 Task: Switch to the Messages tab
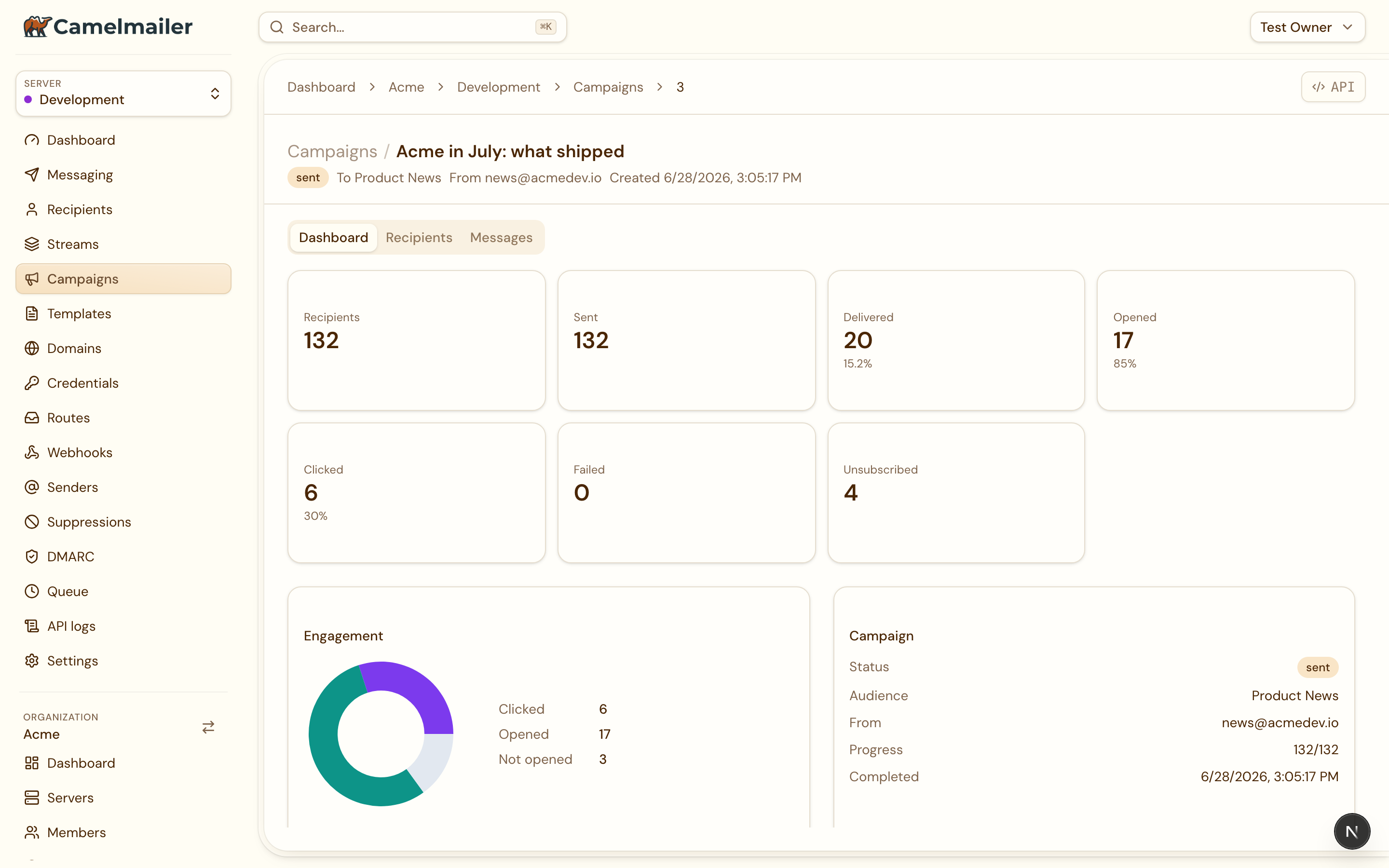point(501,237)
